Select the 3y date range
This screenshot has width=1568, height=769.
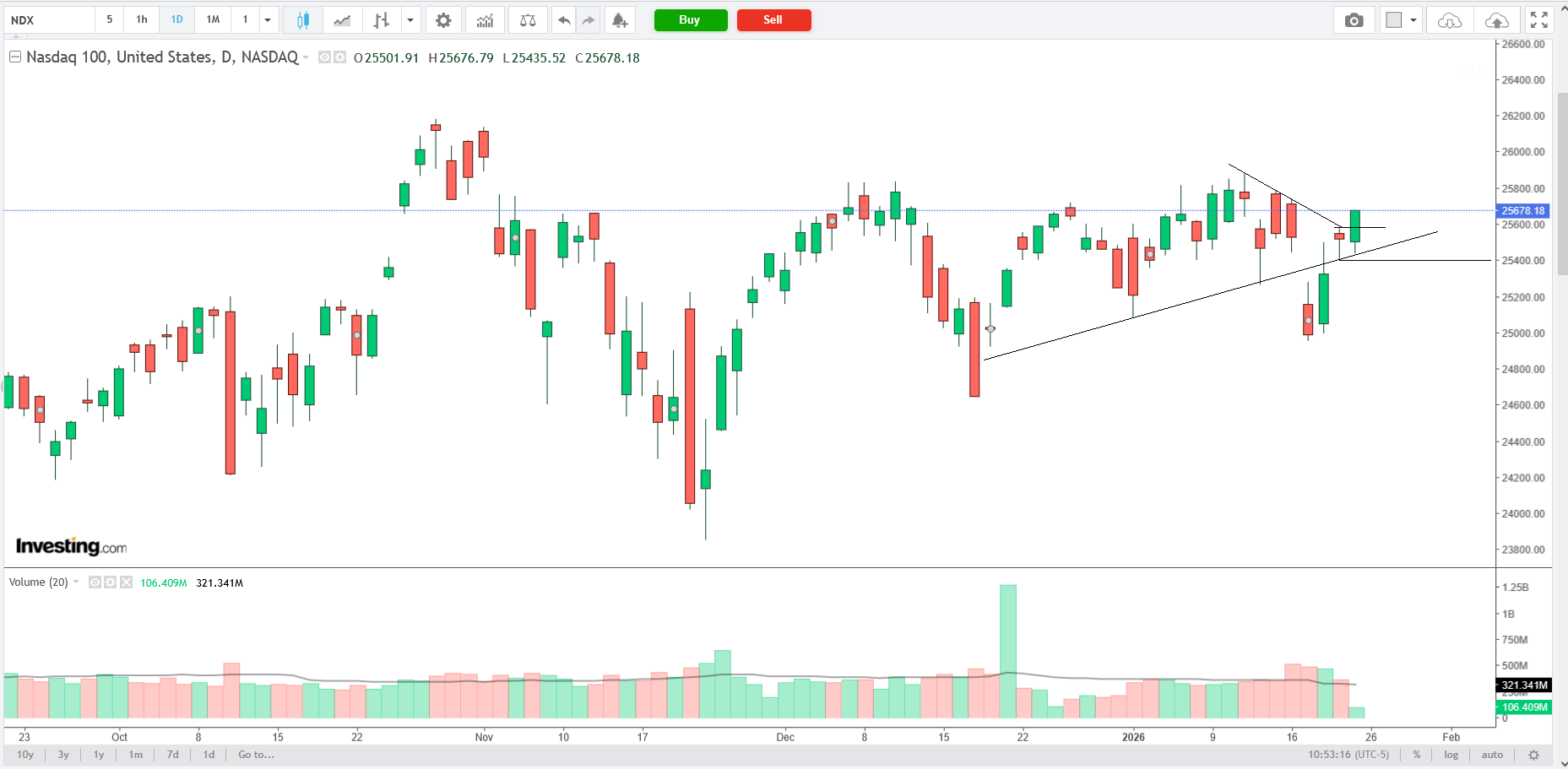[63, 755]
